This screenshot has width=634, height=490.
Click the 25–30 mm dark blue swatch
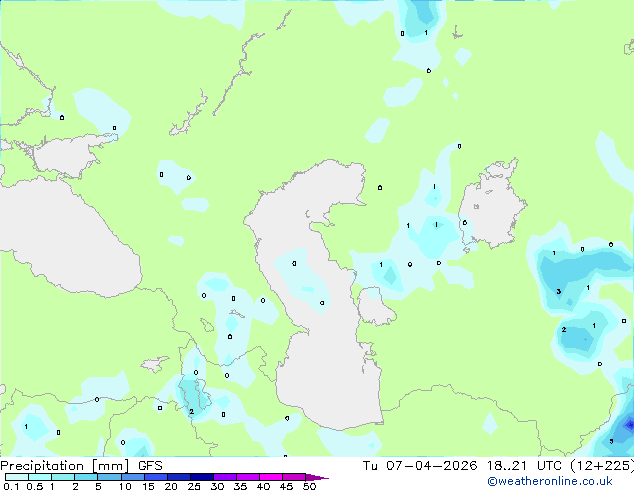point(202,477)
